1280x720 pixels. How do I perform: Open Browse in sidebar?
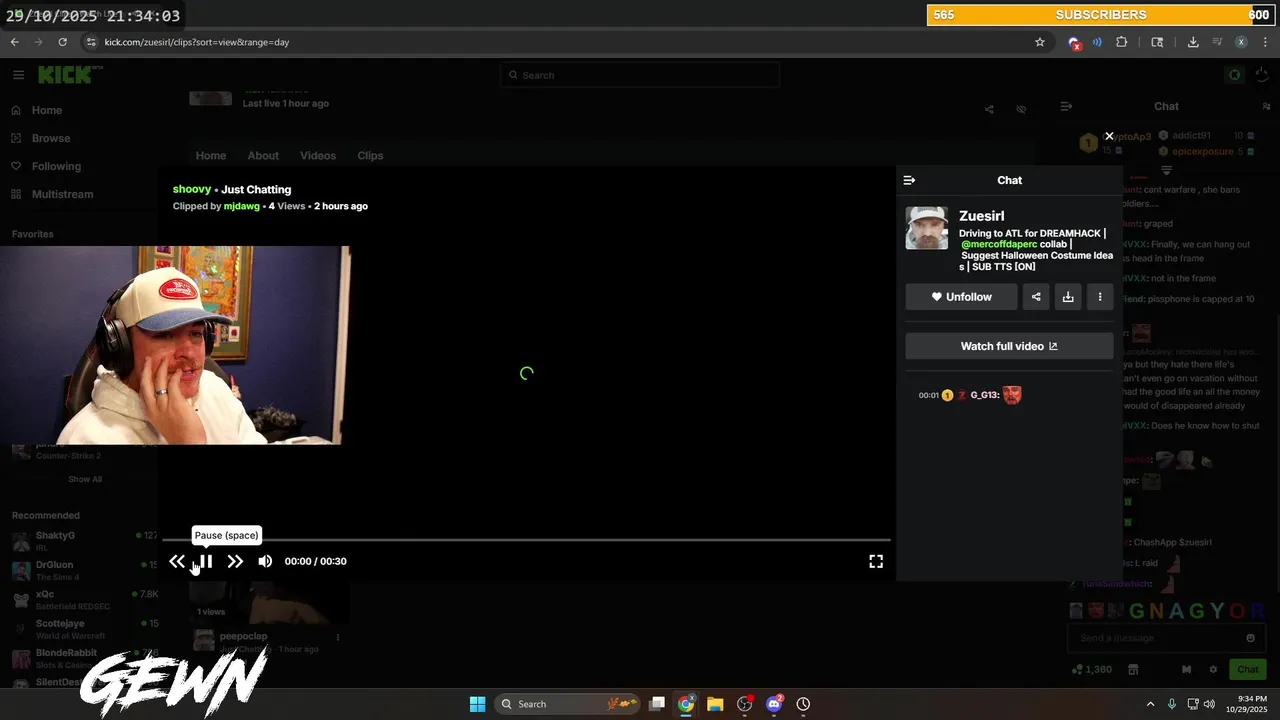[51, 138]
